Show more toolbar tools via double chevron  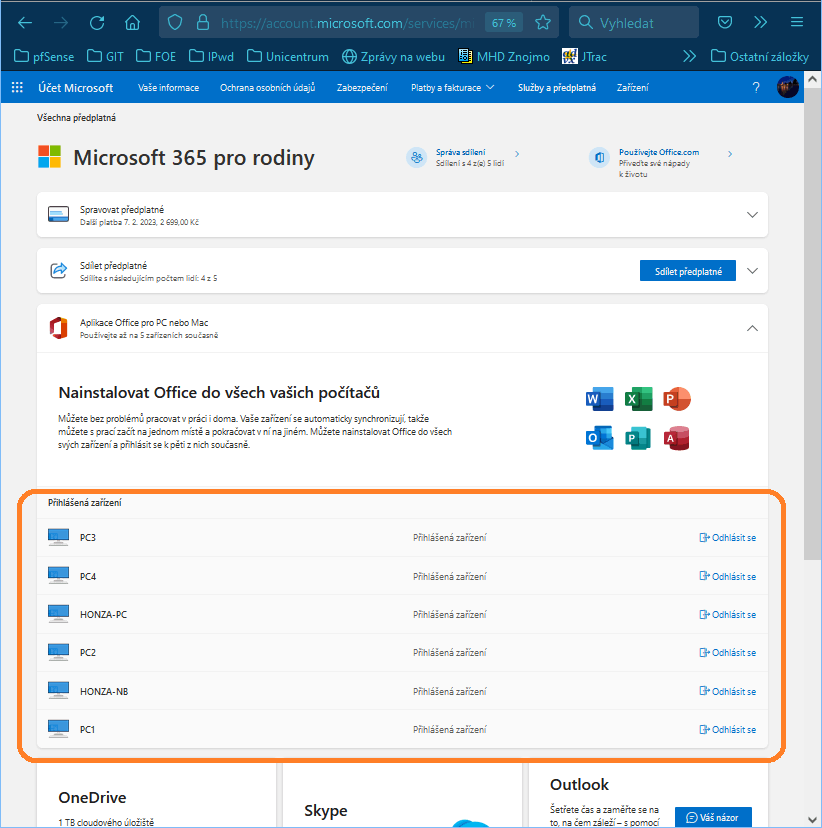pos(760,22)
